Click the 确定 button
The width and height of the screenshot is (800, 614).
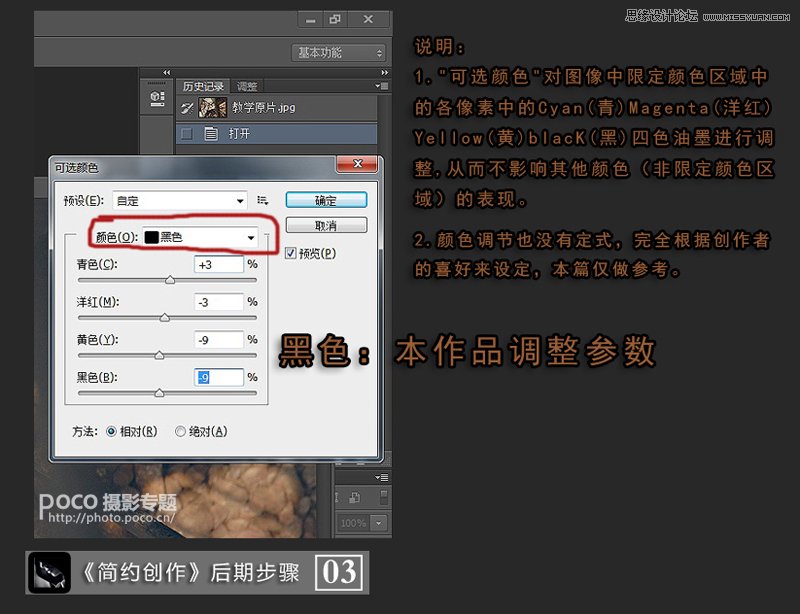pyautogui.click(x=326, y=200)
